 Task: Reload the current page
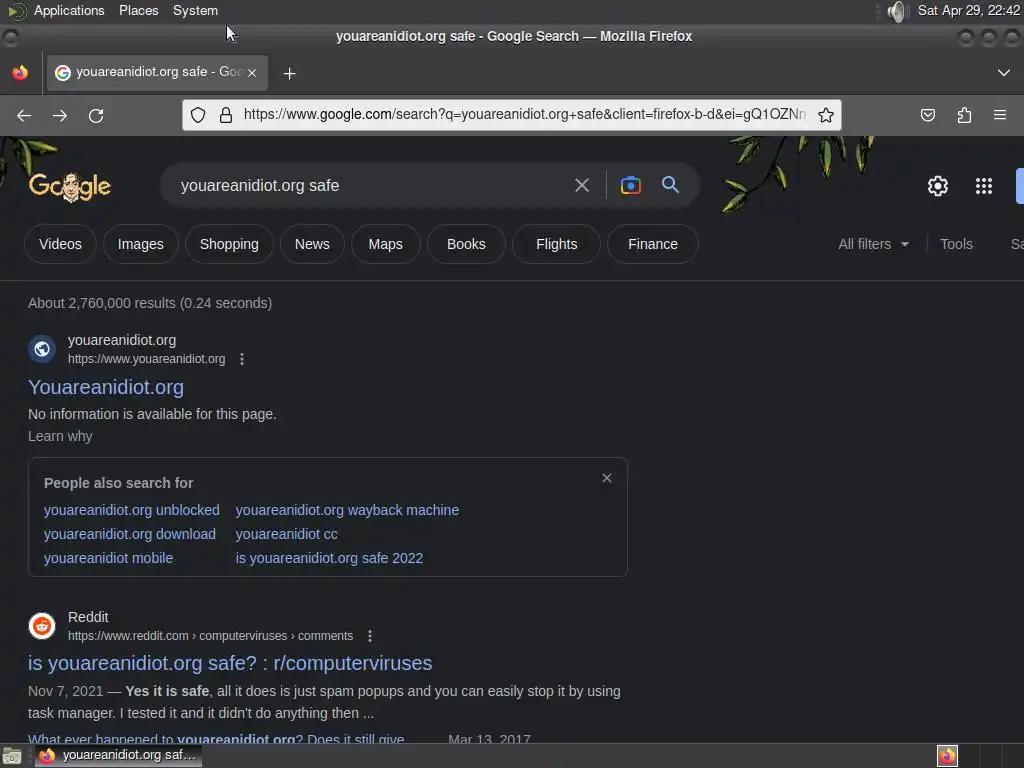(96, 116)
